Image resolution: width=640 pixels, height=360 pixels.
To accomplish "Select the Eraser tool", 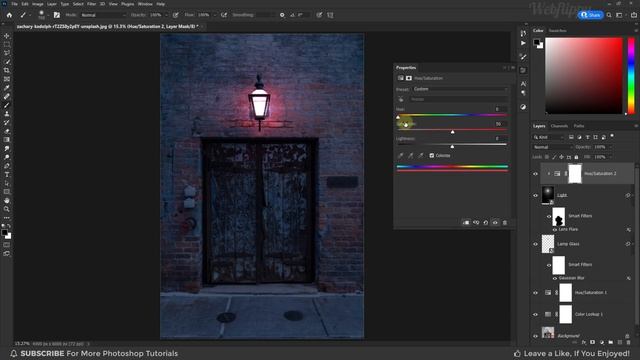I will (7, 131).
